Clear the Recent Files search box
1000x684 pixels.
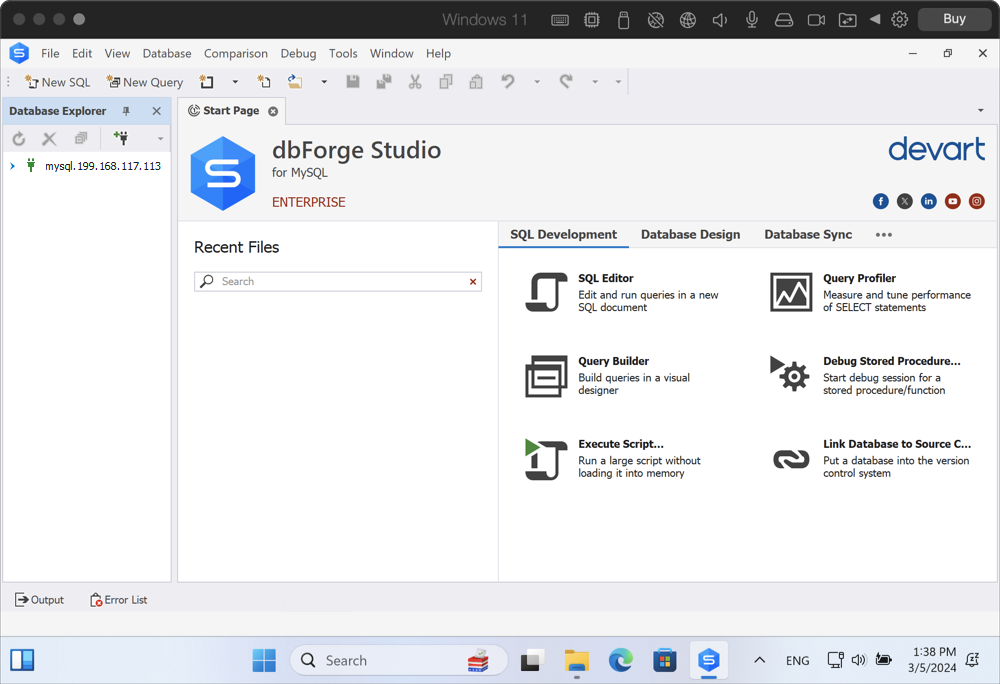(x=473, y=282)
